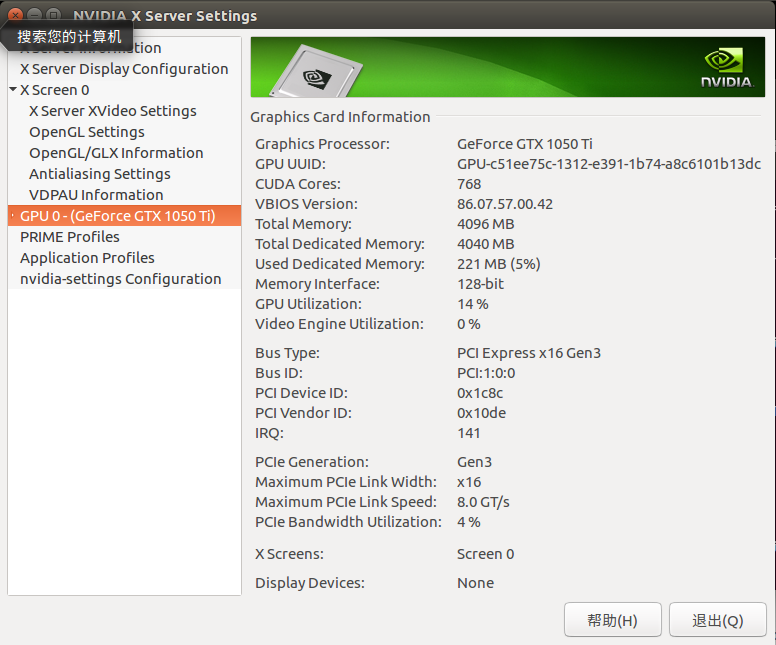Click PCI Vendor ID value 0x10de

click(481, 413)
